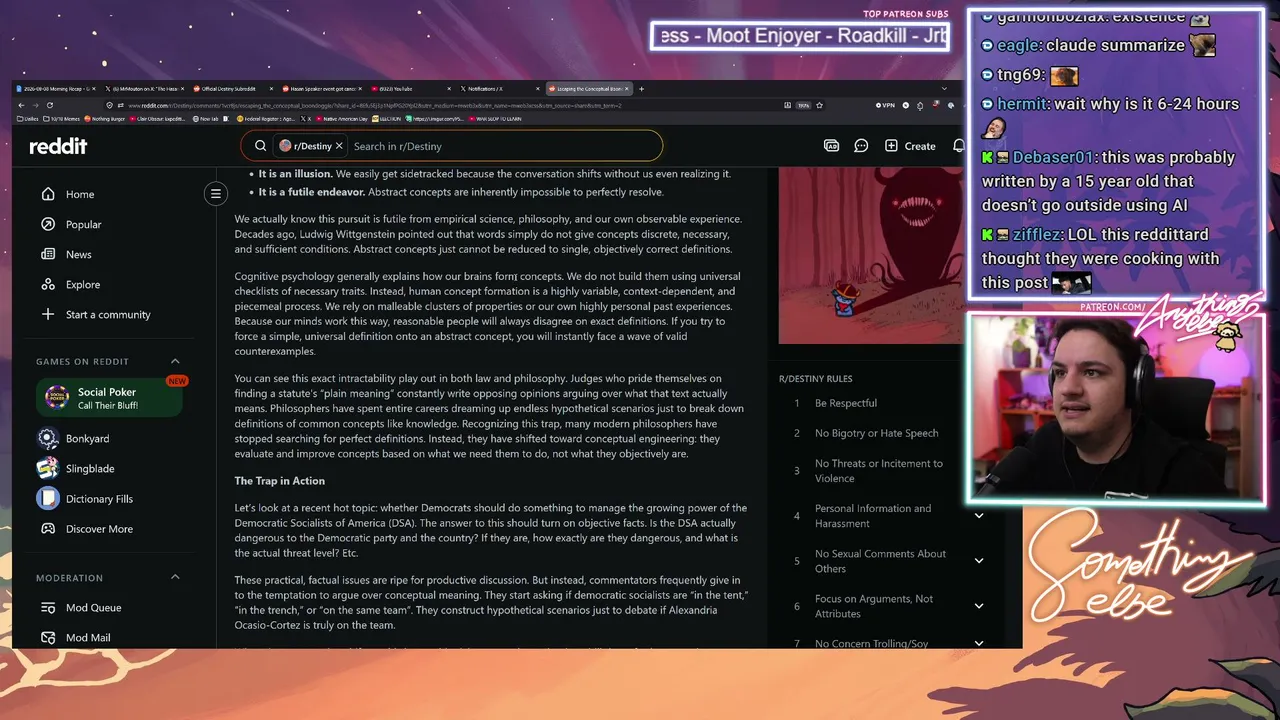Click the Reddit advertise AD icon

click(831, 146)
